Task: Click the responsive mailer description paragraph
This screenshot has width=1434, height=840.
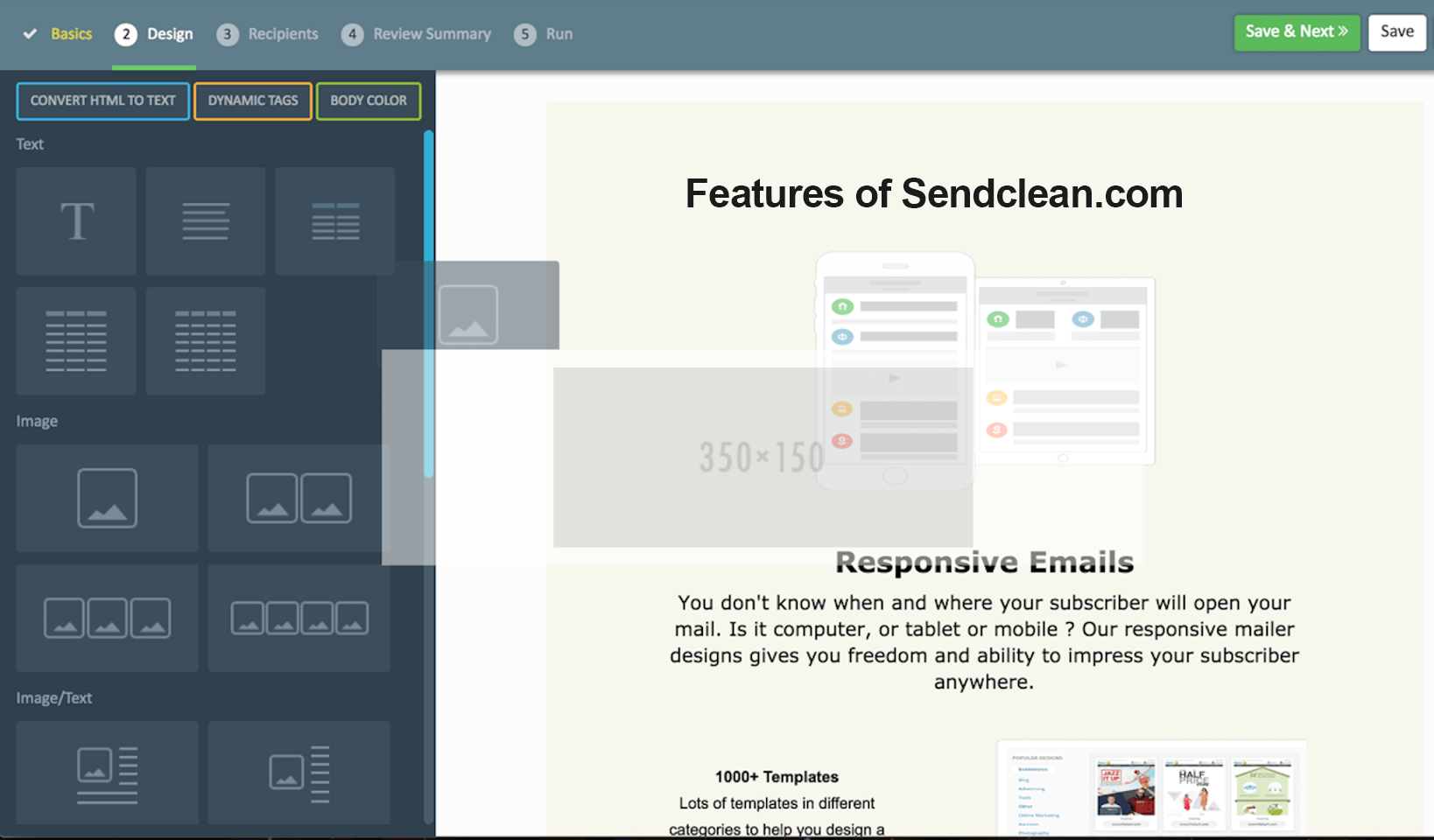Action: point(984,642)
